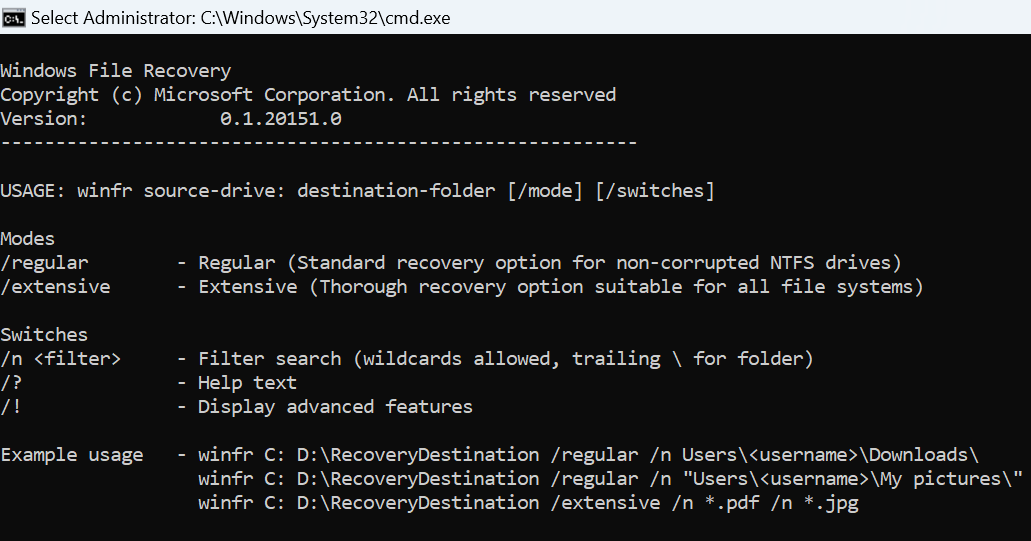
Task: Click the "Display advanced features" description
Action: coord(335,407)
